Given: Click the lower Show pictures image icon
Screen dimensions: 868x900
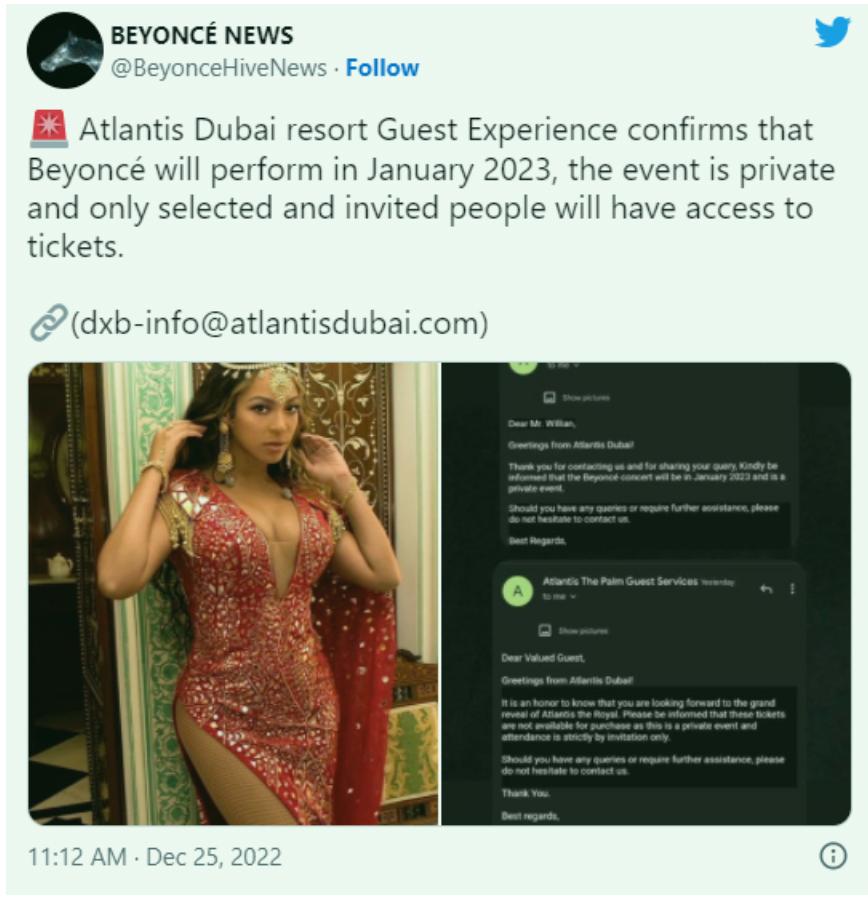Looking at the screenshot, I should point(545,630).
